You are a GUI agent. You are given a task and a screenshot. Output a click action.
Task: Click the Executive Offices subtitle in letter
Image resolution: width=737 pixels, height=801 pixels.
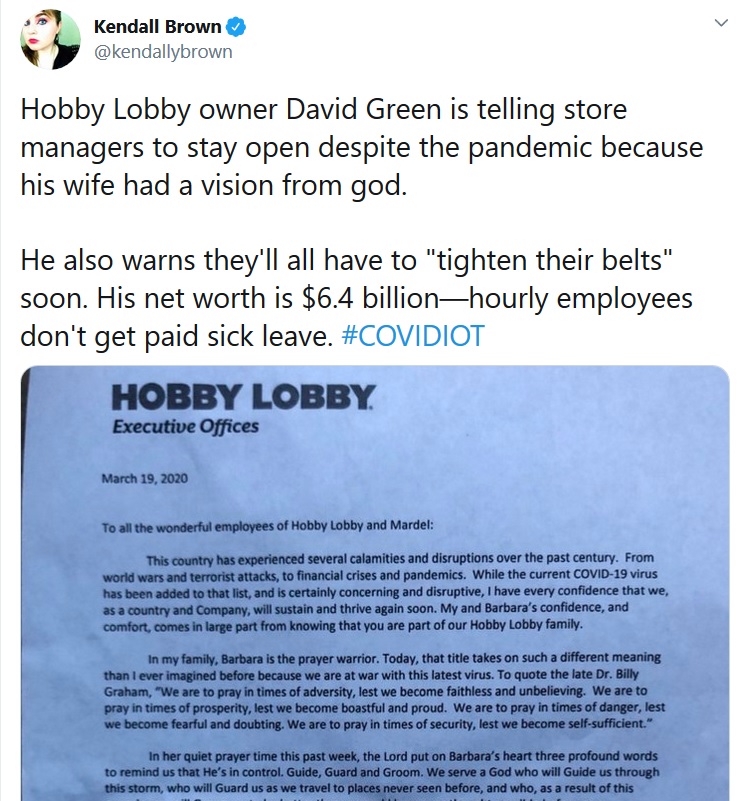pos(185,426)
